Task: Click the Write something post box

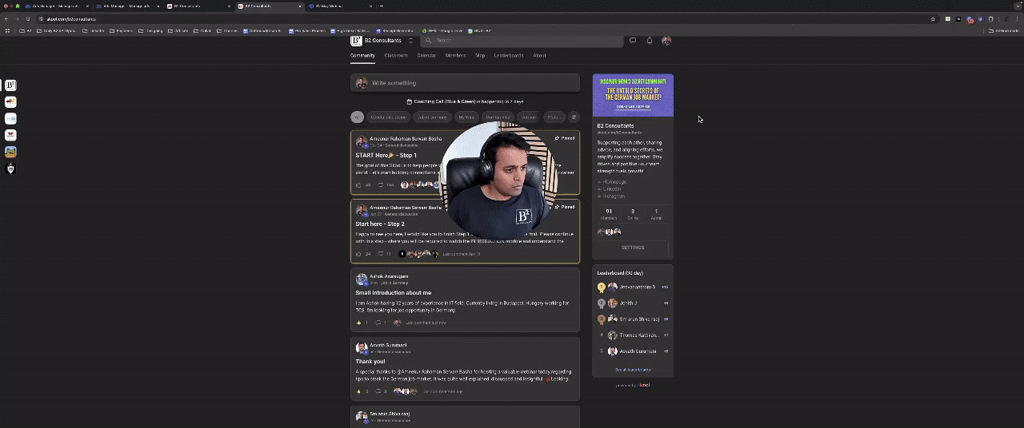Action: [465, 83]
